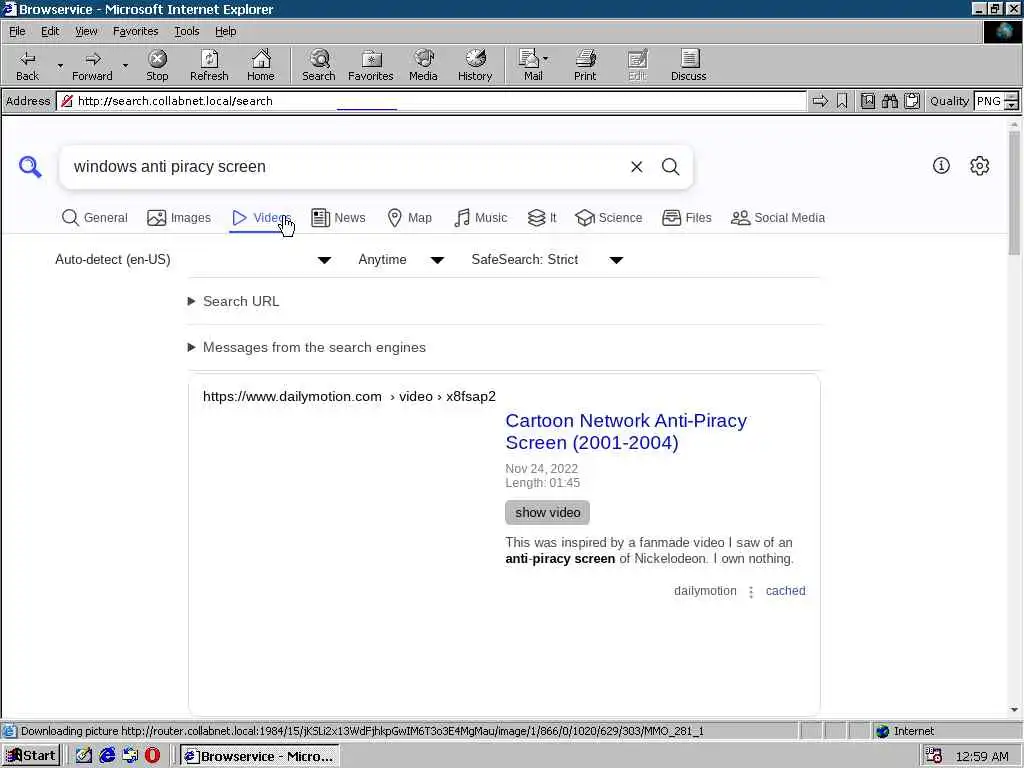1024x768 pixels.
Task: Click the Go arrow beside the address bar
Action: point(820,101)
